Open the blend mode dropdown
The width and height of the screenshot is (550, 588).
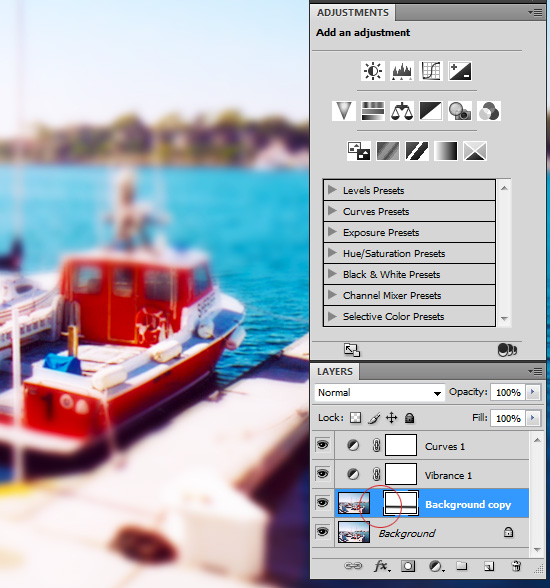coord(379,393)
